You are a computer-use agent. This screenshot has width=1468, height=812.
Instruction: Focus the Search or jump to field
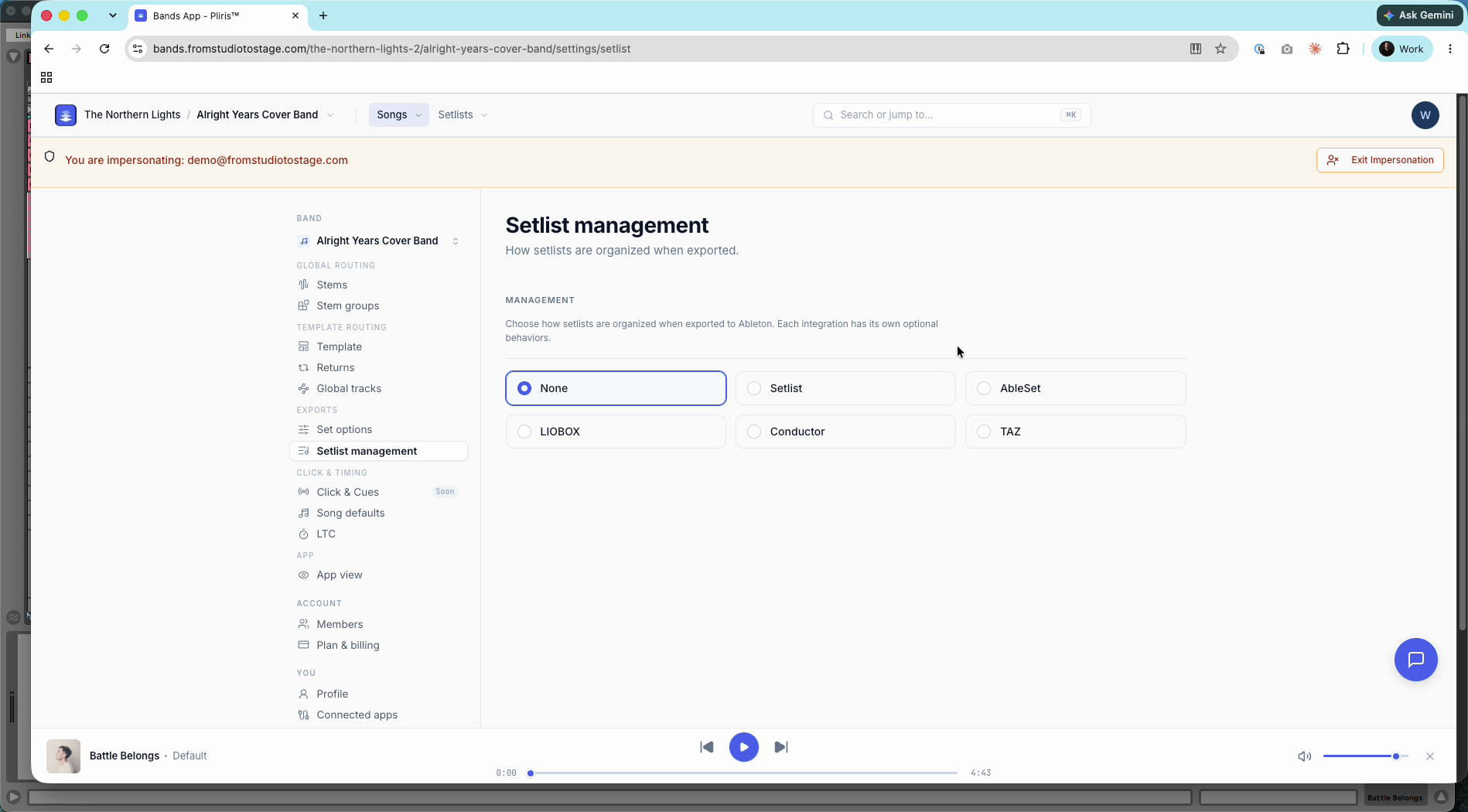pyautogui.click(x=951, y=114)
